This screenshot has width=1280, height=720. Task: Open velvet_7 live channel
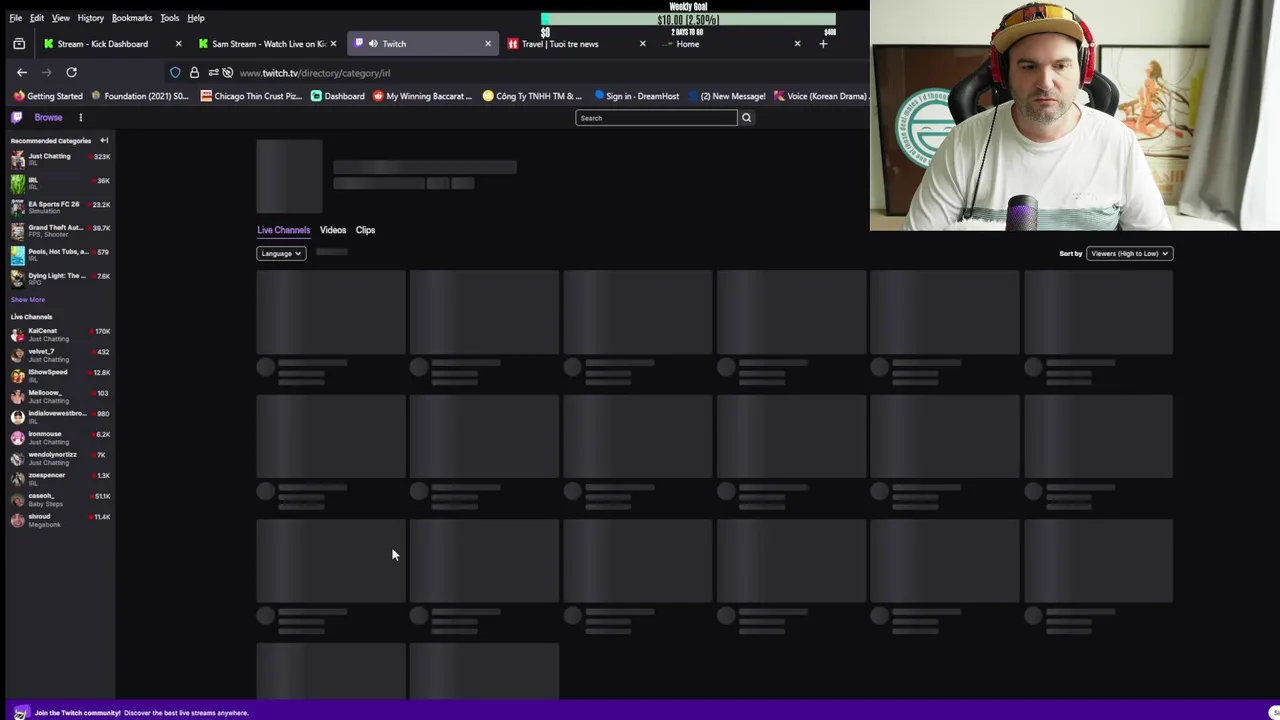point(60,355)
